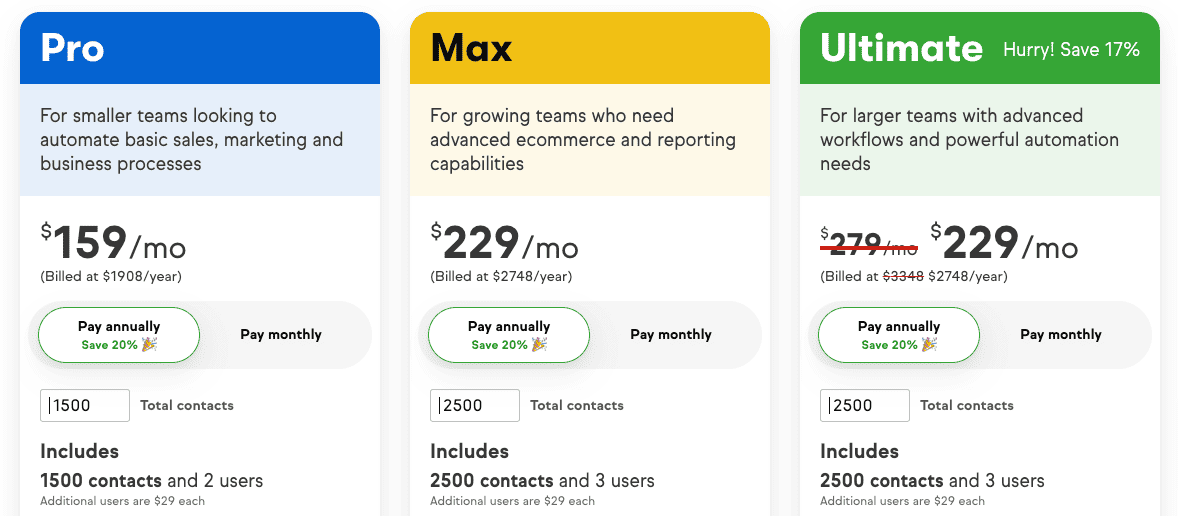Click Ultimate plan total contacts field
The height and width of the screenshot is (516, 1178).
865,406
